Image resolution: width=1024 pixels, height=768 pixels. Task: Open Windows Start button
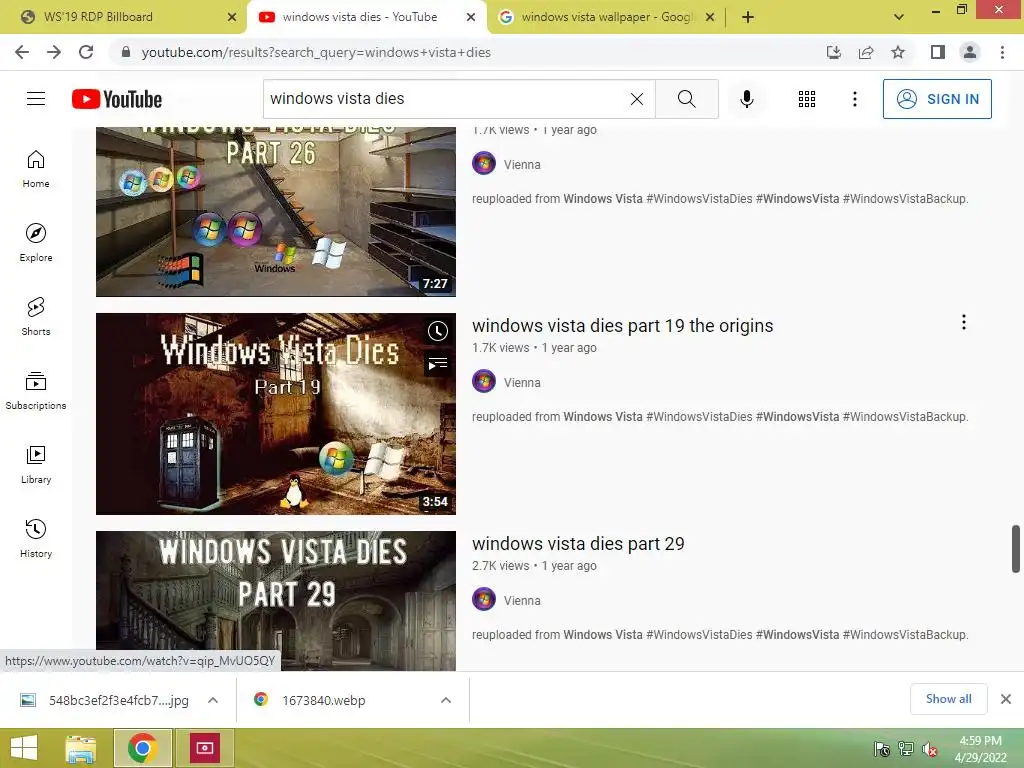[x=24, y=748]
